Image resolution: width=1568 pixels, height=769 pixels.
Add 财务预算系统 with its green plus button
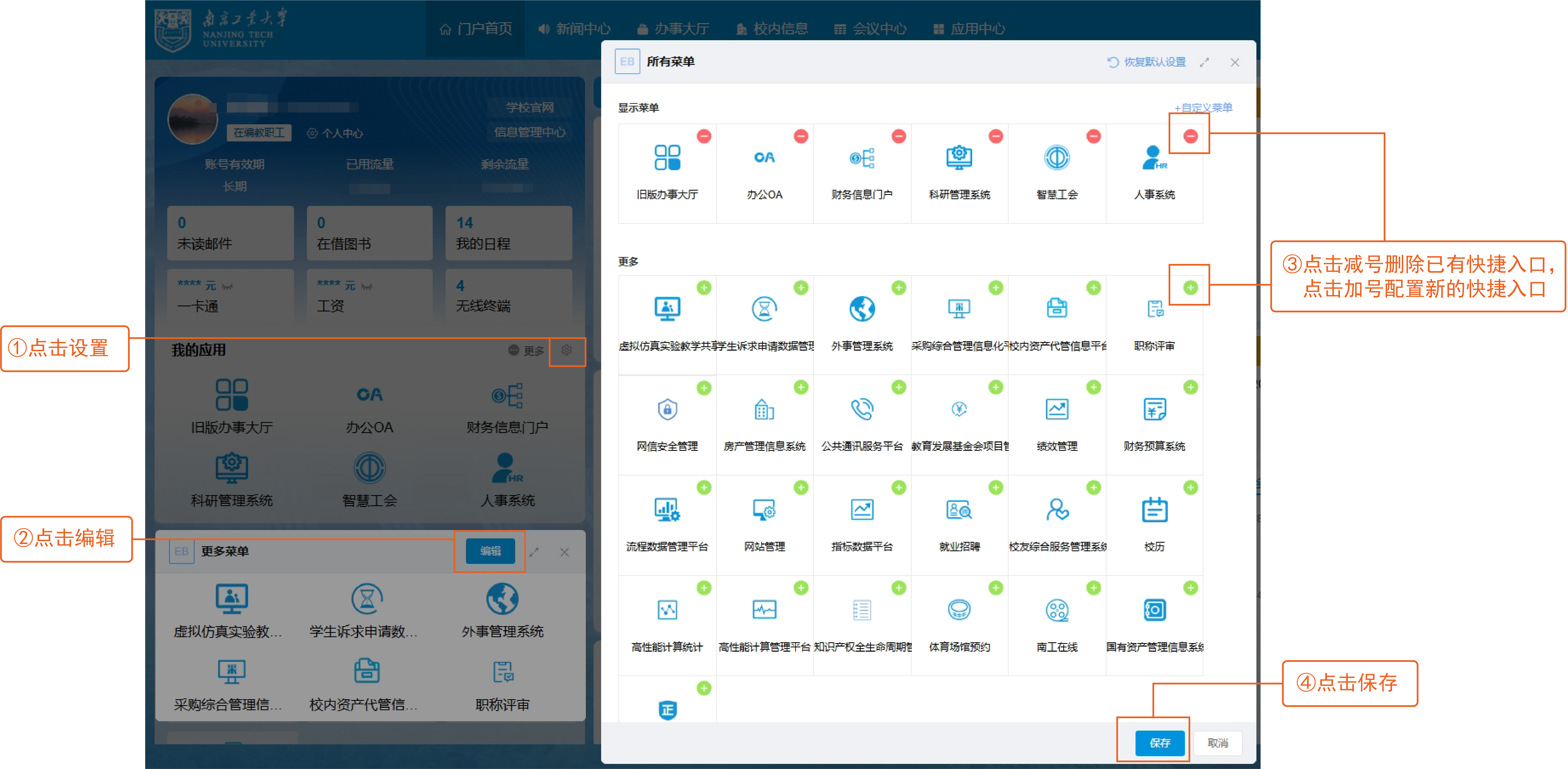[1191, 388]
